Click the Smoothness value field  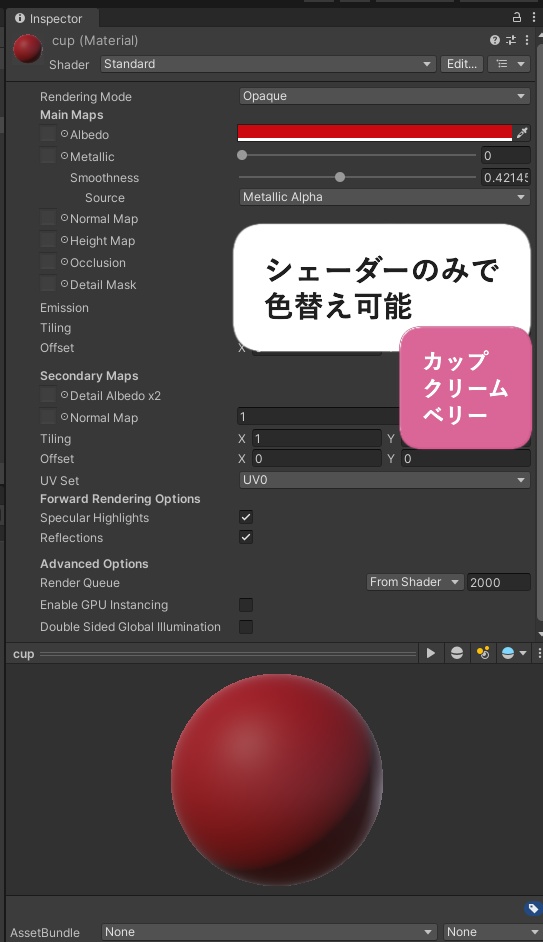pyautogui.click(x=506, y=178)
